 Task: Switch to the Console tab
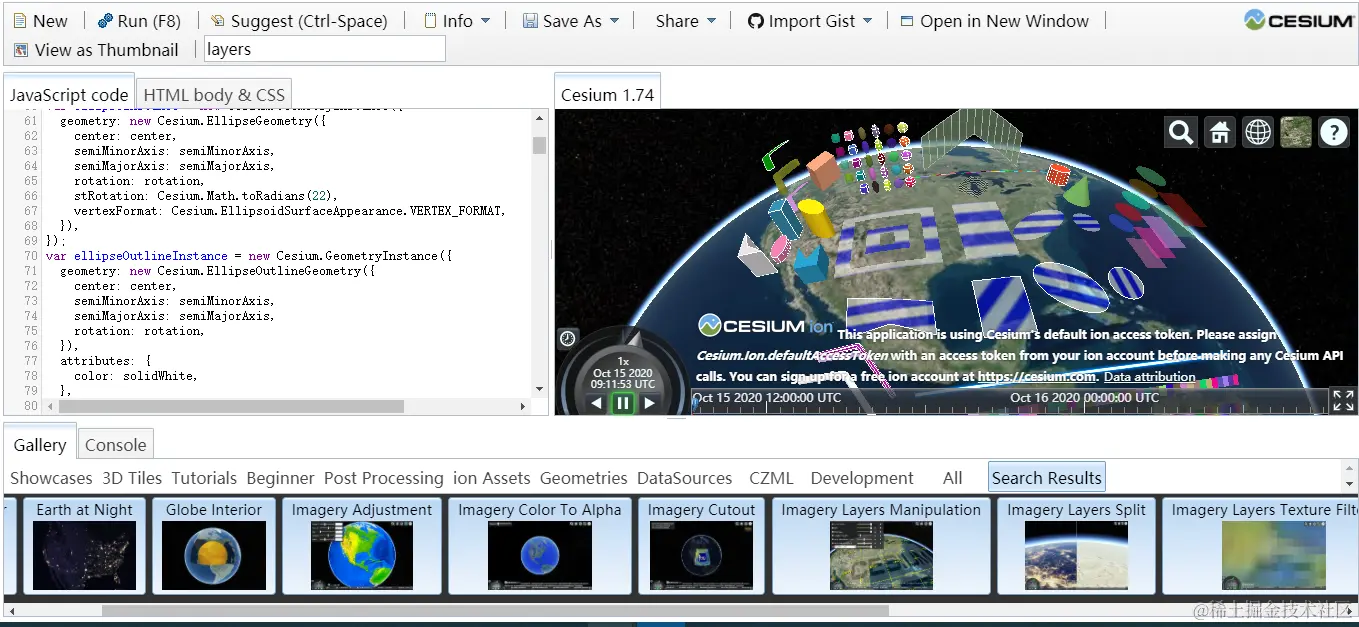tap(115, 445)
